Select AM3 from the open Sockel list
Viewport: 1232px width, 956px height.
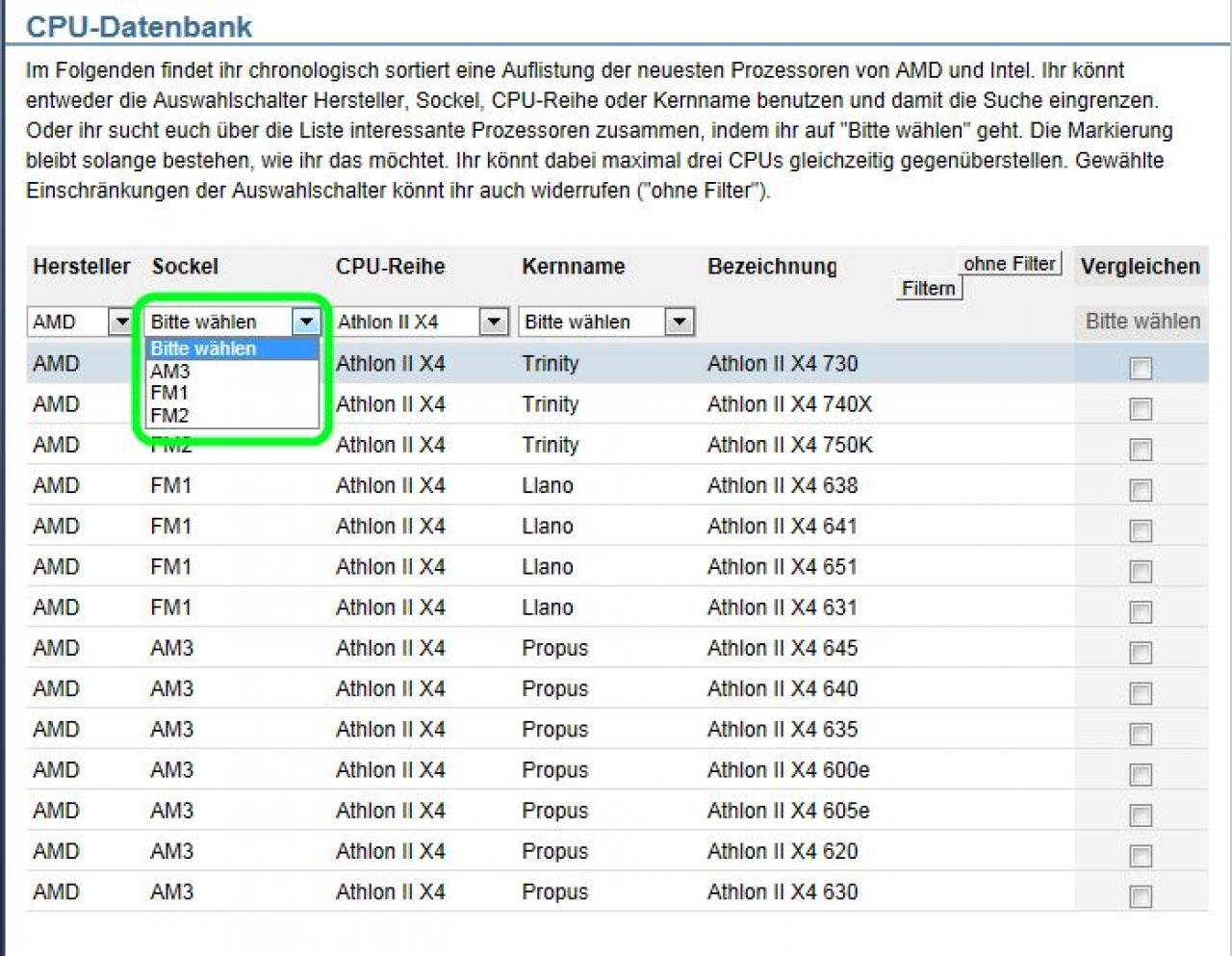pyautogui.click(x=232, y=372)
